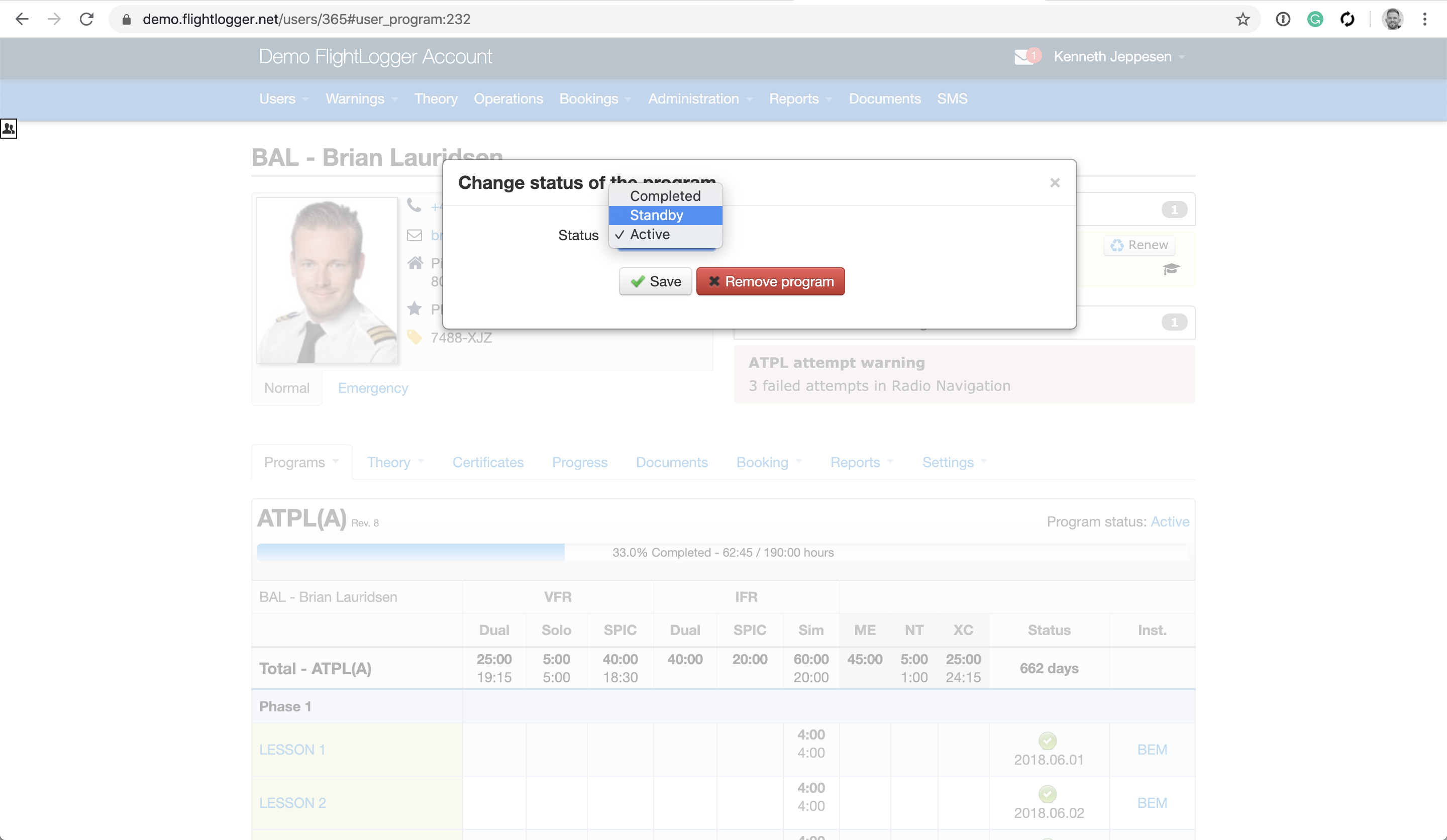Go to Documents in the navbar
Screen dimensions: 1447x840
(x=884, y=99)
